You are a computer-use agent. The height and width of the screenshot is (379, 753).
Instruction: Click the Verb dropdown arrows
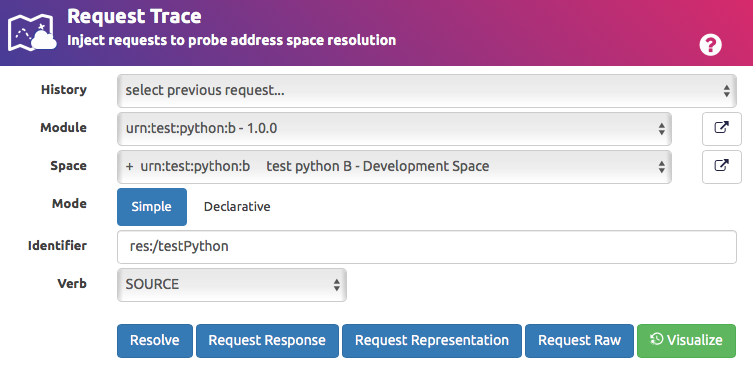pyautogui.click(x=337, y=285)
